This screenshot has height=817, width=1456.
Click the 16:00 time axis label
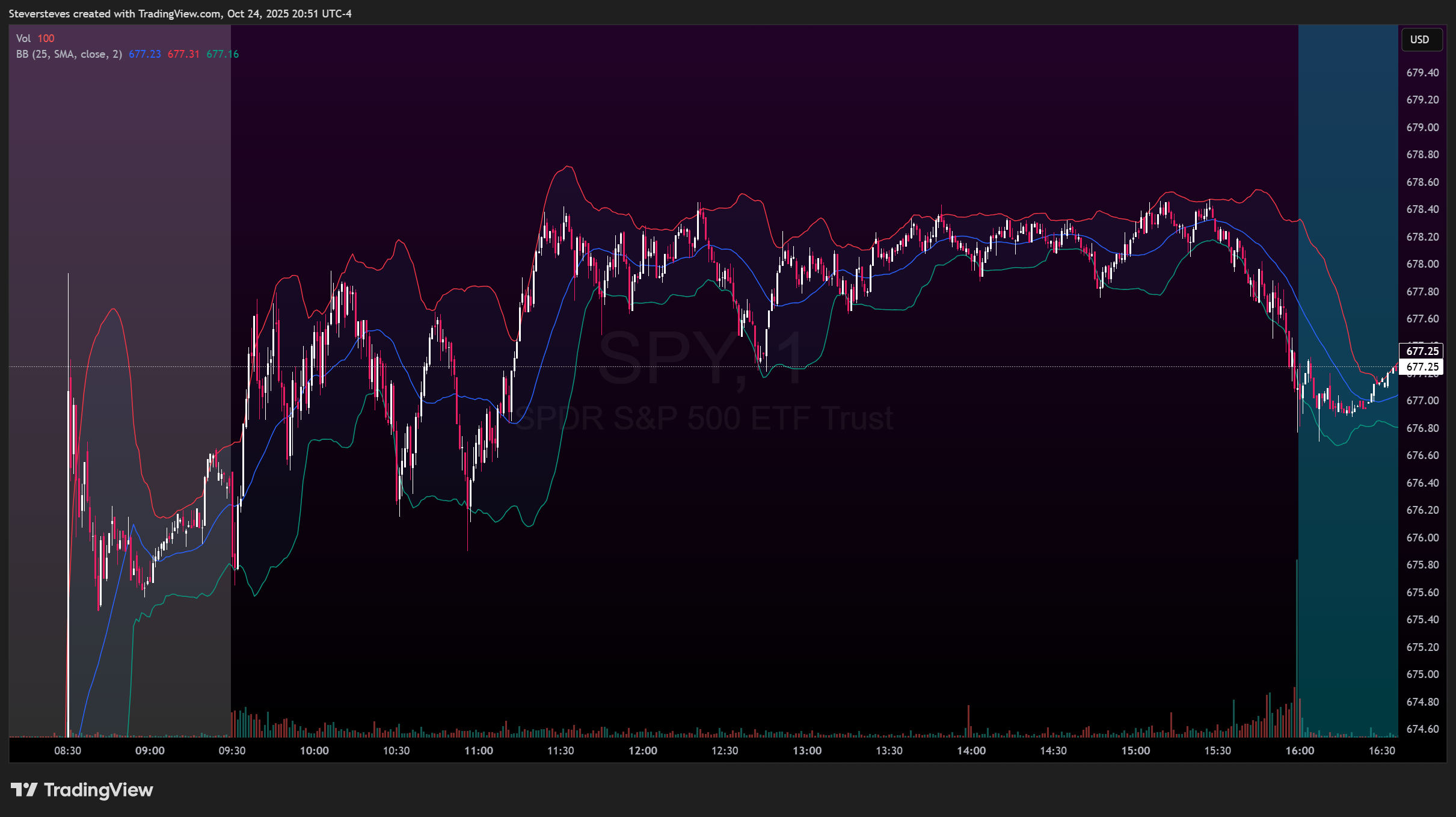(x=1300, y=750)
